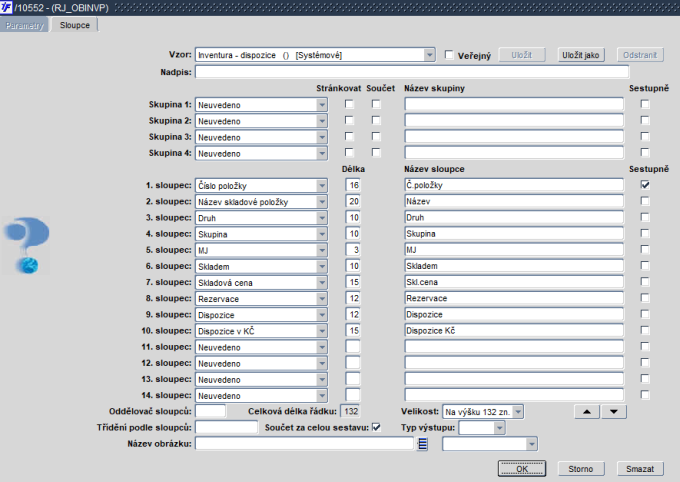The width and height of the screenshot is (680, 482).
Task: Enable Stránkovat for Skupina 4
Action: 349,152
